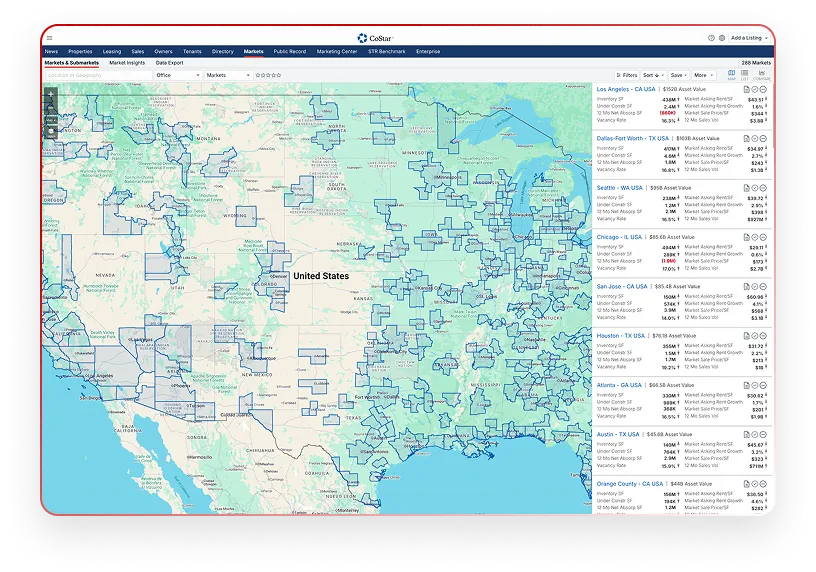816x572 pixels.
Task: Open the Public Record tab
Action: click(290, 52)
